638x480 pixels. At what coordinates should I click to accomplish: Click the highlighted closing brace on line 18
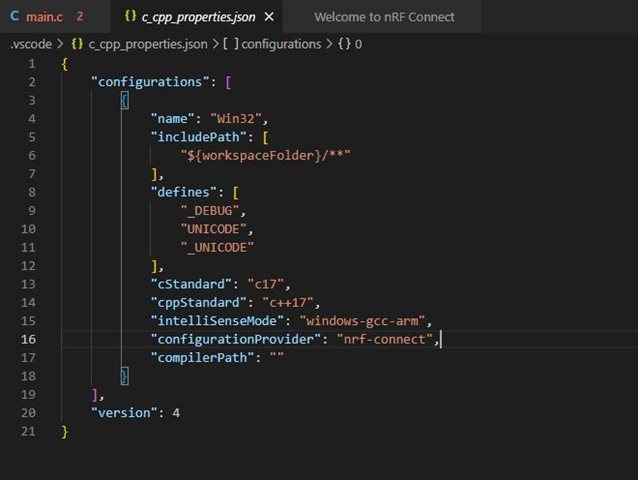tap(125, 376)
